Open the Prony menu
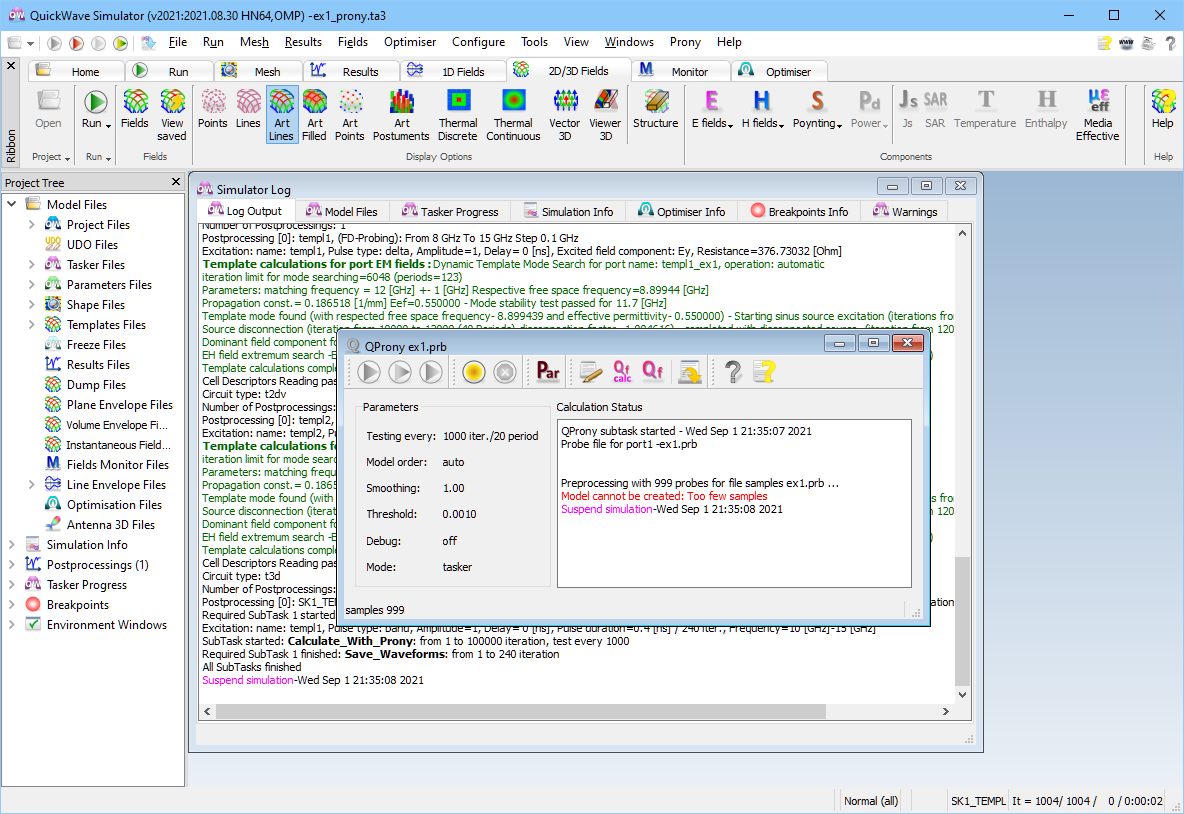 point(685,42)
